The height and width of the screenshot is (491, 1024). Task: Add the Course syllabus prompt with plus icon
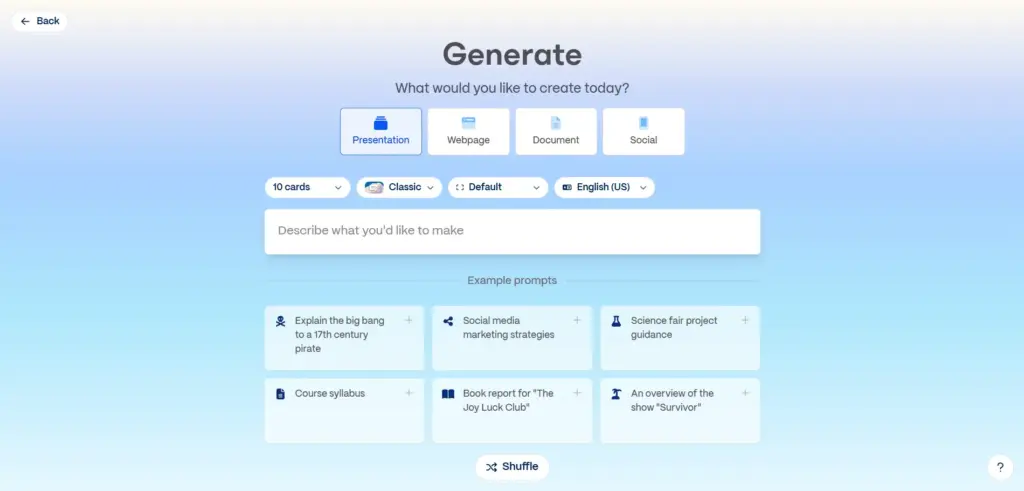point(409,393)
